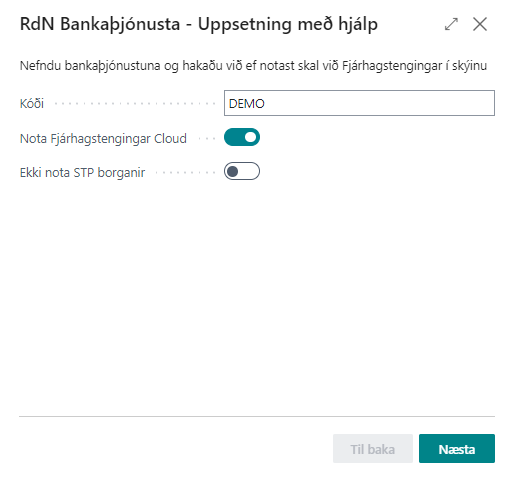Enable the Ekki nota STP borganir toggle
514x484 pixels.
pyautogui.click(x=242, y=171)
